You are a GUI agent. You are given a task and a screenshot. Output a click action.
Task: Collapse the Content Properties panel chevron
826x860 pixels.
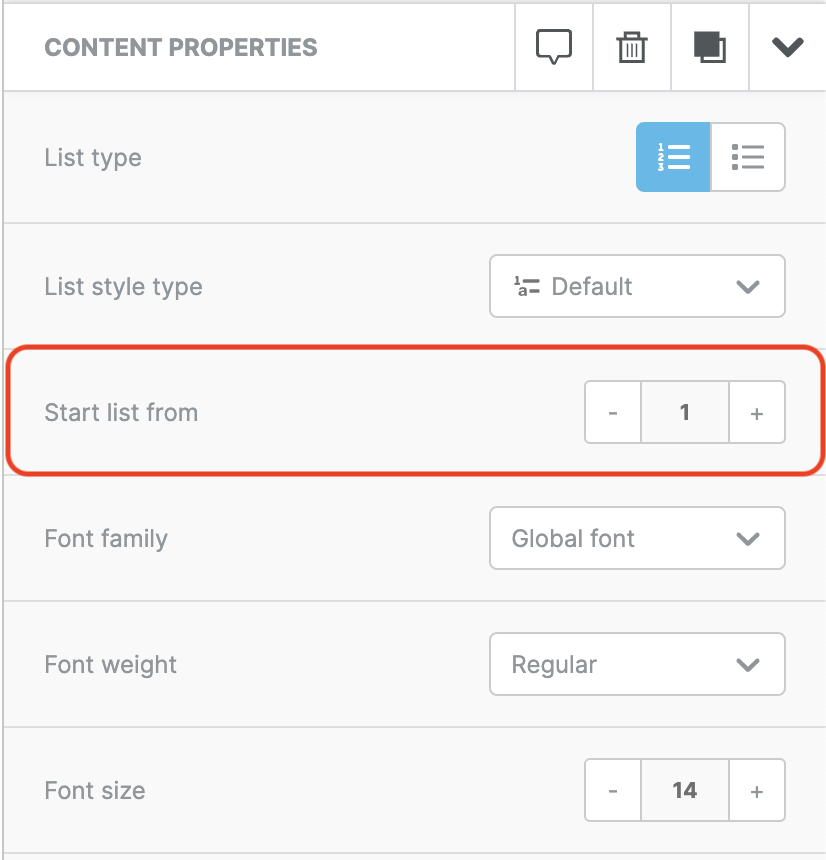pos(788,47)
